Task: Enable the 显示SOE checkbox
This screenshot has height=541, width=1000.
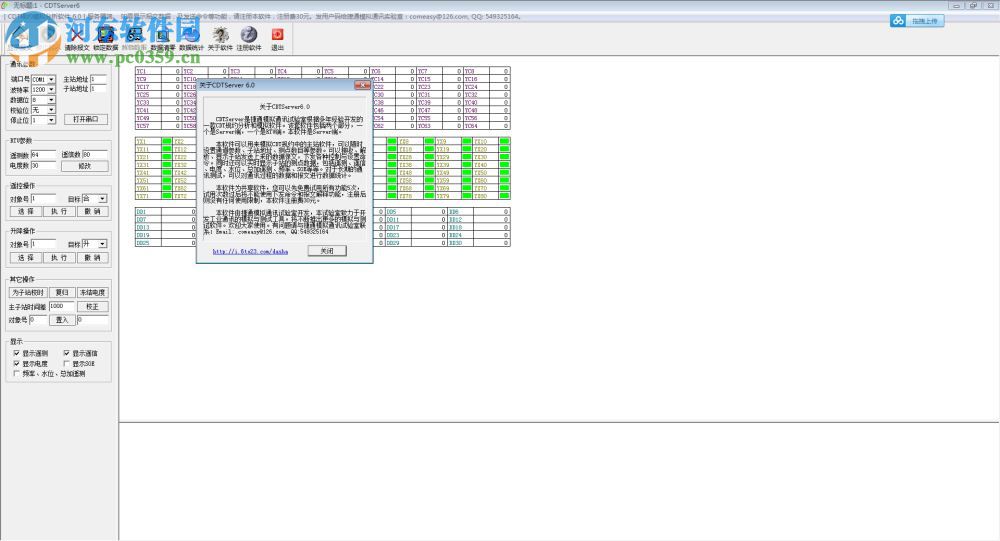Action: point(66,363)
